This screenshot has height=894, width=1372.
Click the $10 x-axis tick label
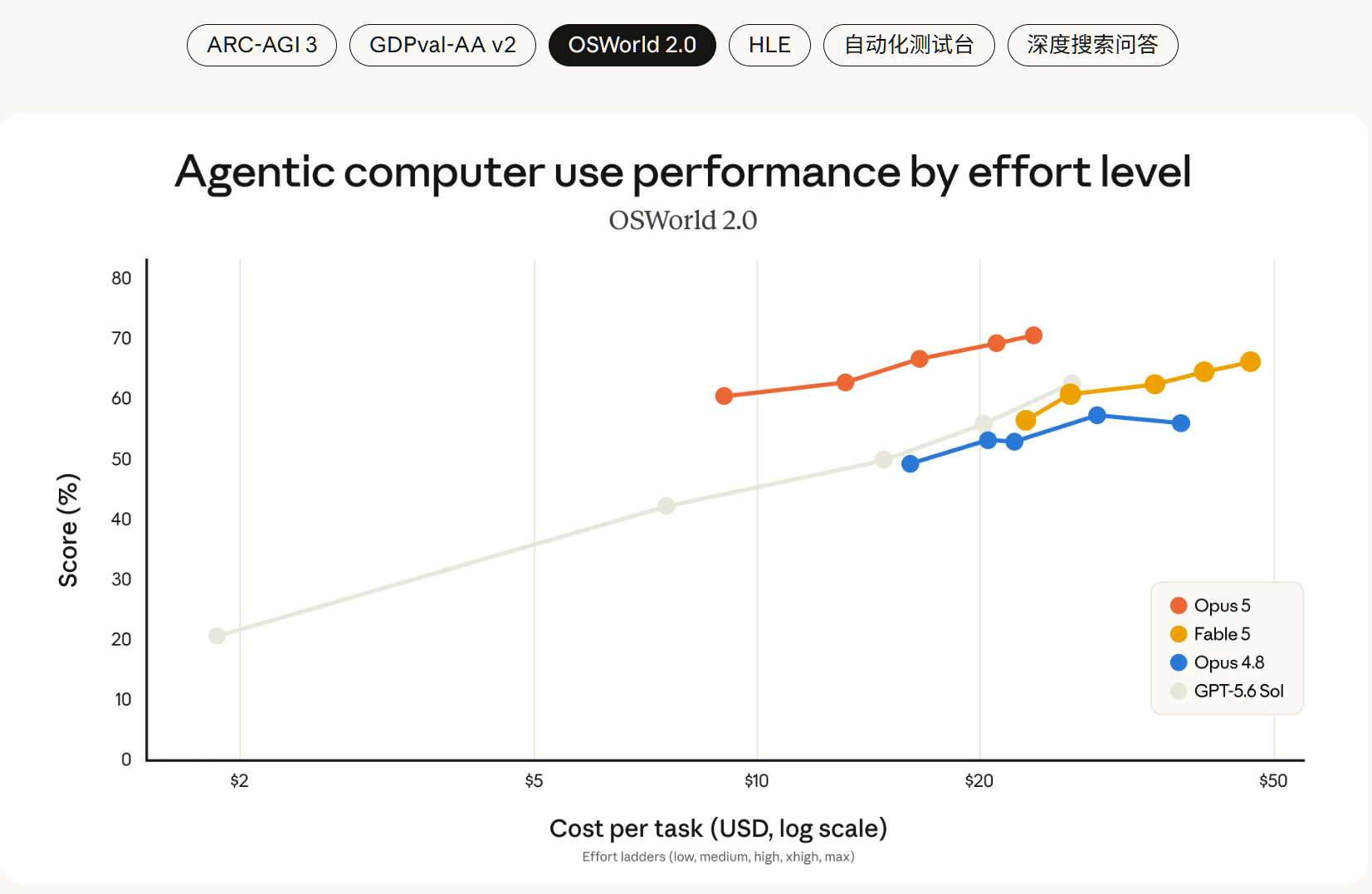tap(757, 781)
